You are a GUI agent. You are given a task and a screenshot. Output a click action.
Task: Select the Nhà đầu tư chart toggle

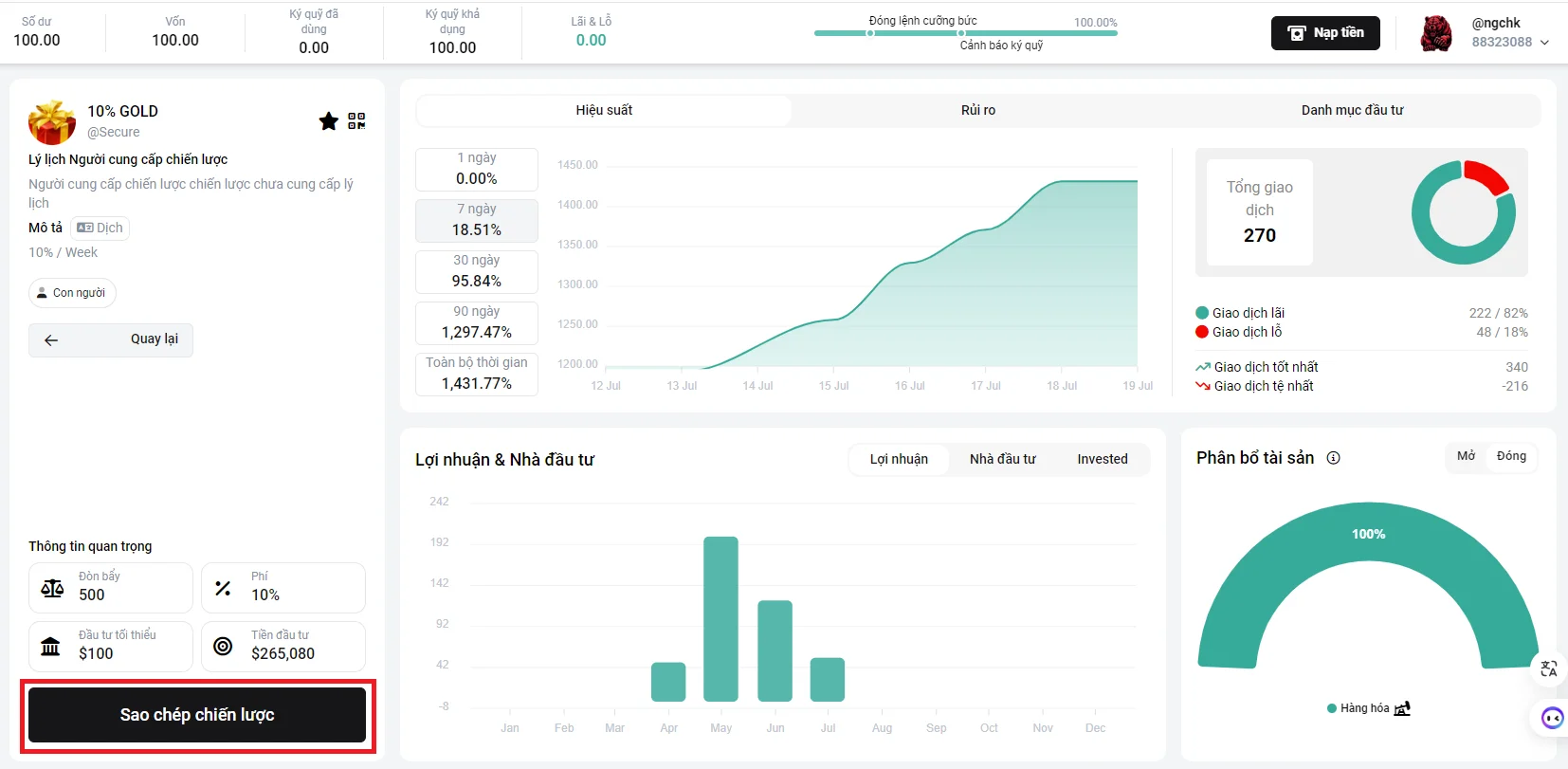coord(1002,459)
